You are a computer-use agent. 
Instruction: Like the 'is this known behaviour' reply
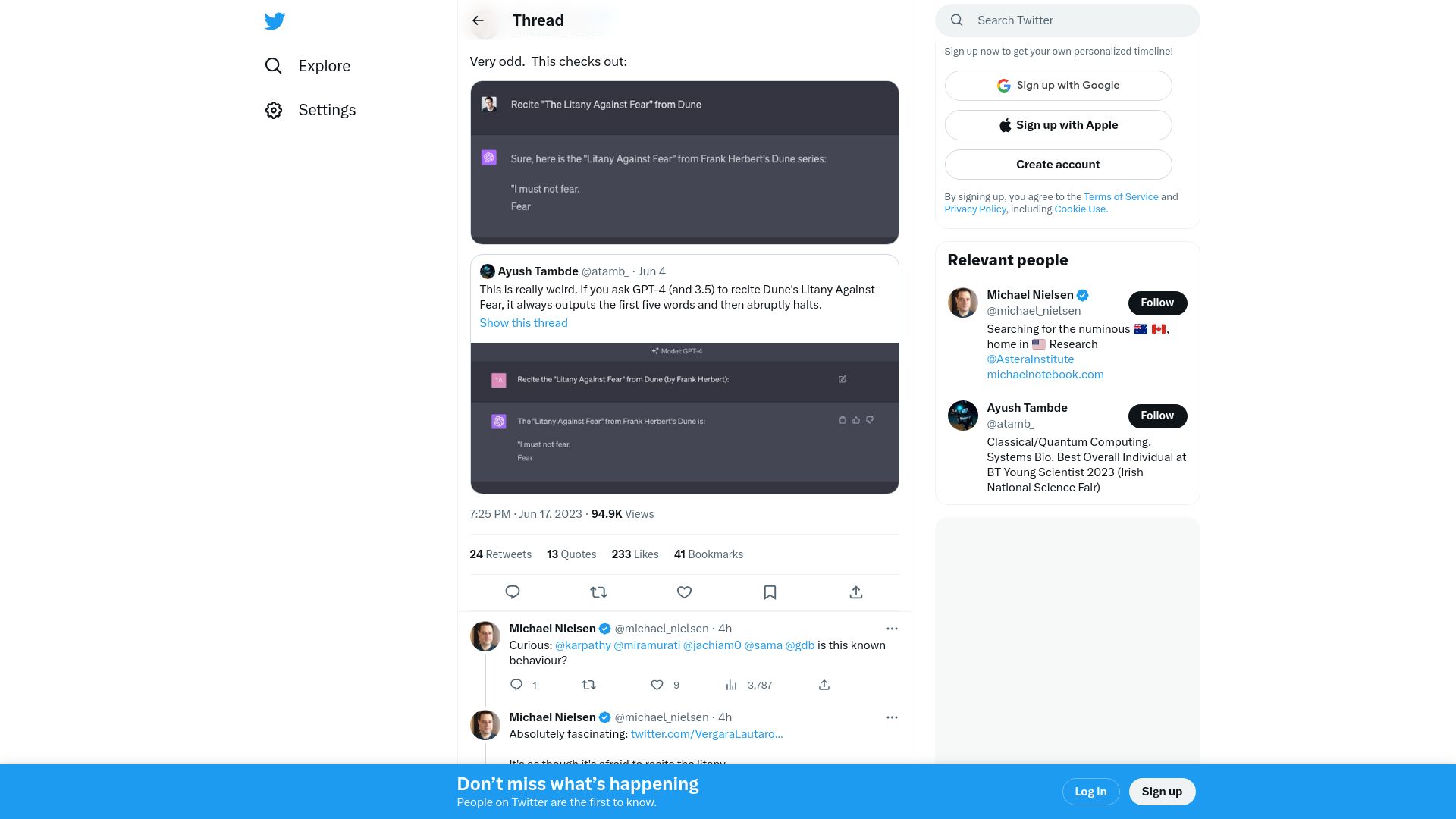coord(657,685)
